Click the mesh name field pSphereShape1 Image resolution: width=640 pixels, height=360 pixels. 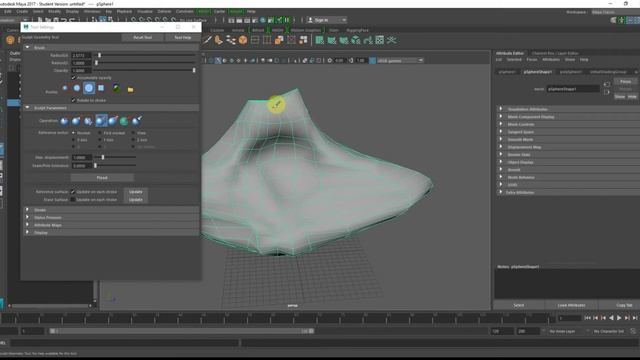point(573,89)
